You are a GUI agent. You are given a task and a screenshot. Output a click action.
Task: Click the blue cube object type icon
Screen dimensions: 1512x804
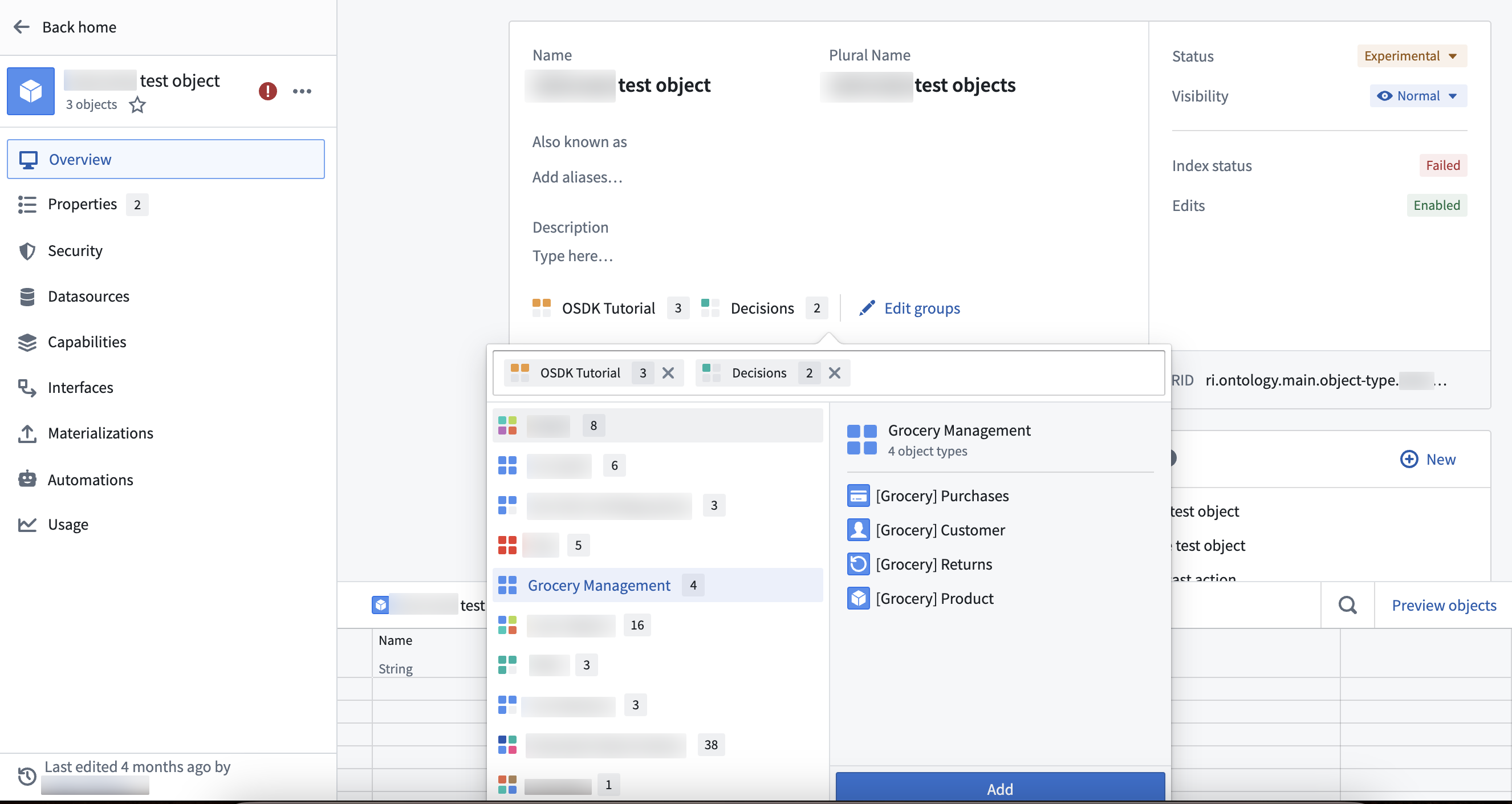[x=31, y=91]
